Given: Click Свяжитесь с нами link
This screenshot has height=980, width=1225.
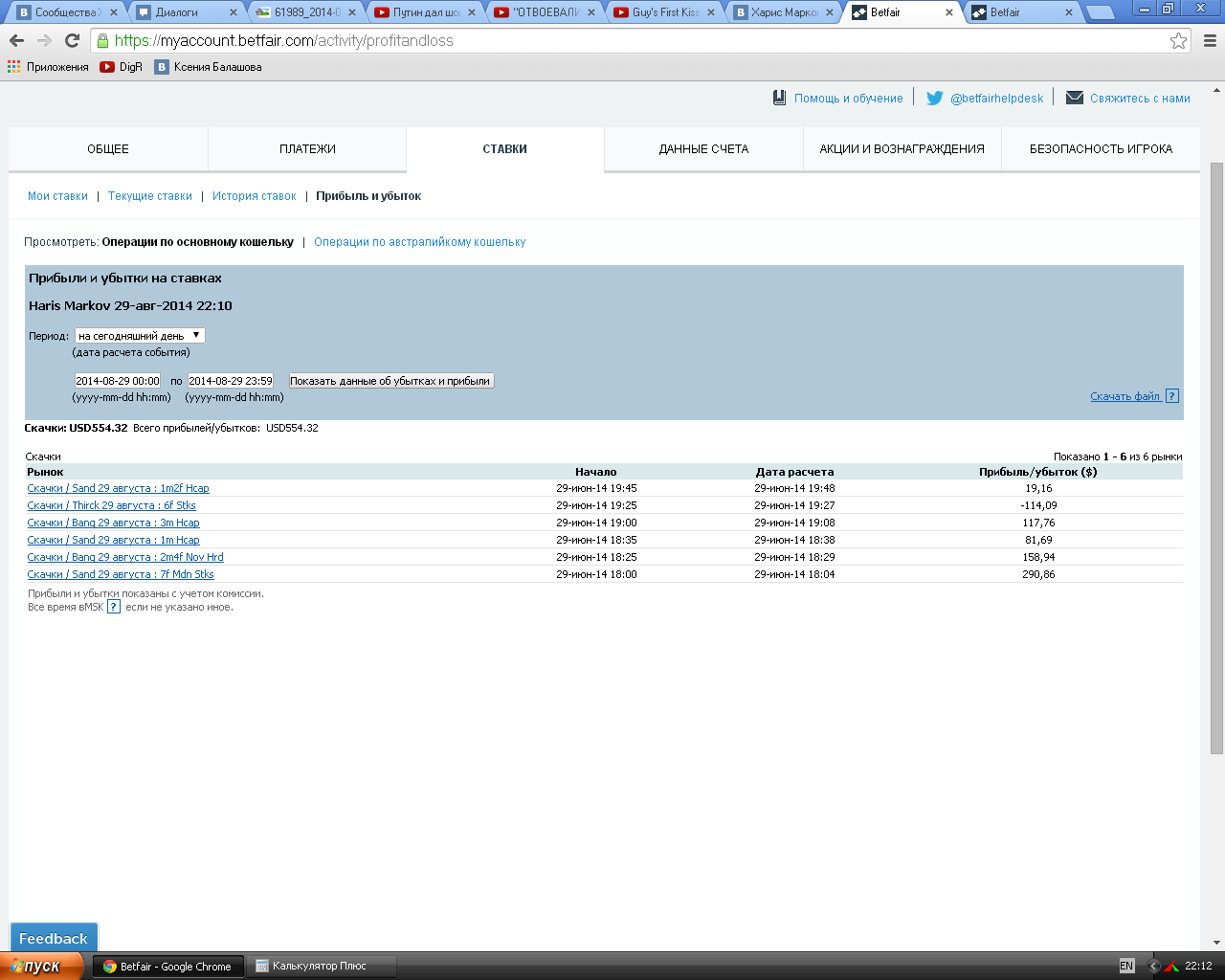Looking at the screenshot, I should point(1140,99).
